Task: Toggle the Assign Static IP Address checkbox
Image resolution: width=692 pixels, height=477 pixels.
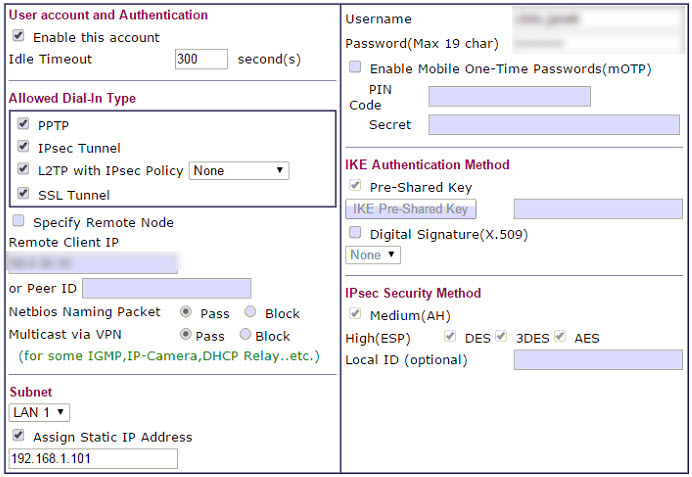Action: (18, 436)
